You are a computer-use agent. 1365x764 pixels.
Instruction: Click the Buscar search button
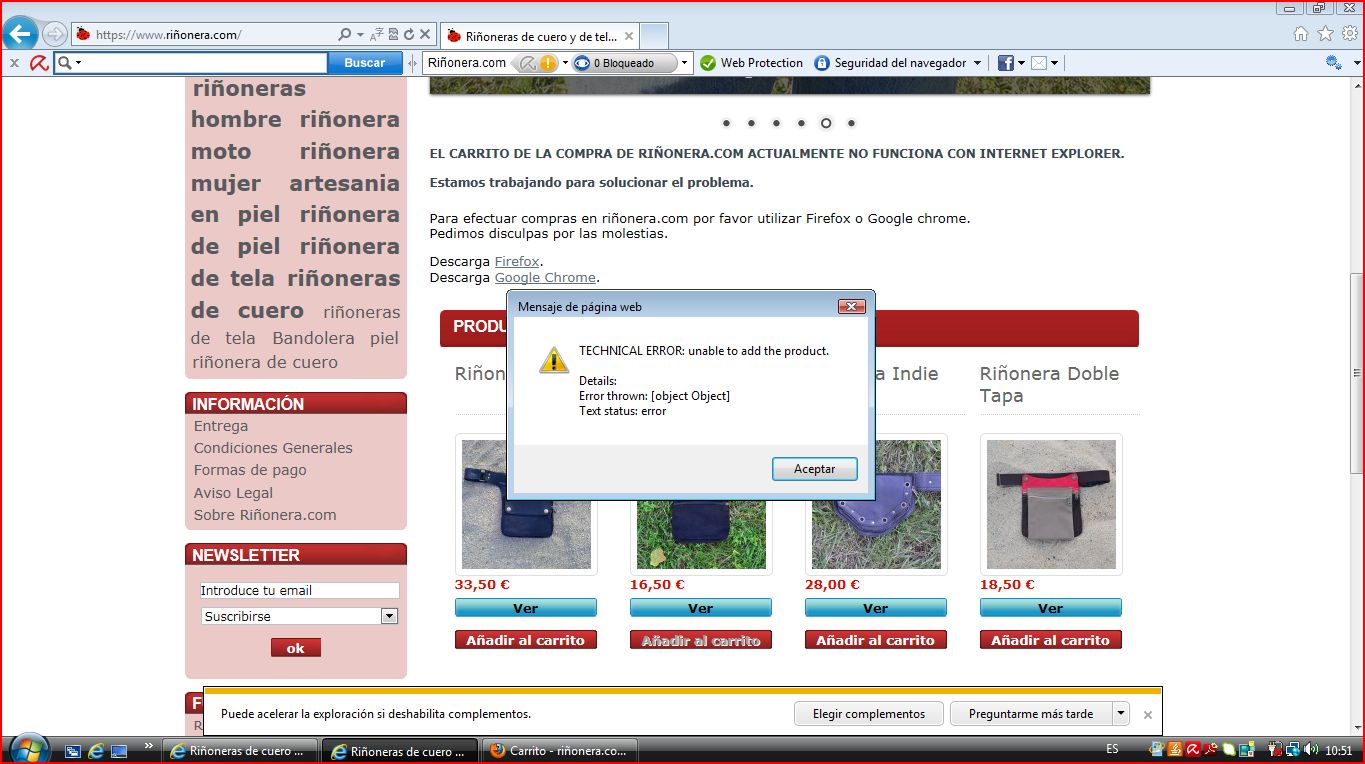pyautogui.click(x=365, y=63)
